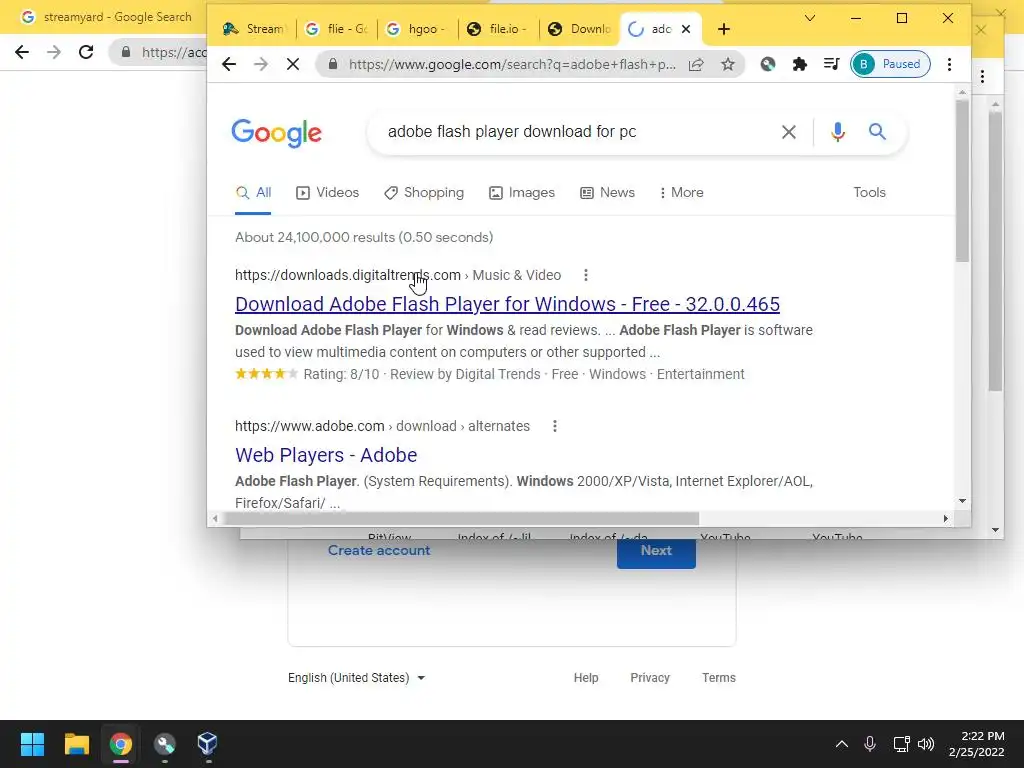Open search Tools
1024x768 pixels.
(x=869, y=193)
